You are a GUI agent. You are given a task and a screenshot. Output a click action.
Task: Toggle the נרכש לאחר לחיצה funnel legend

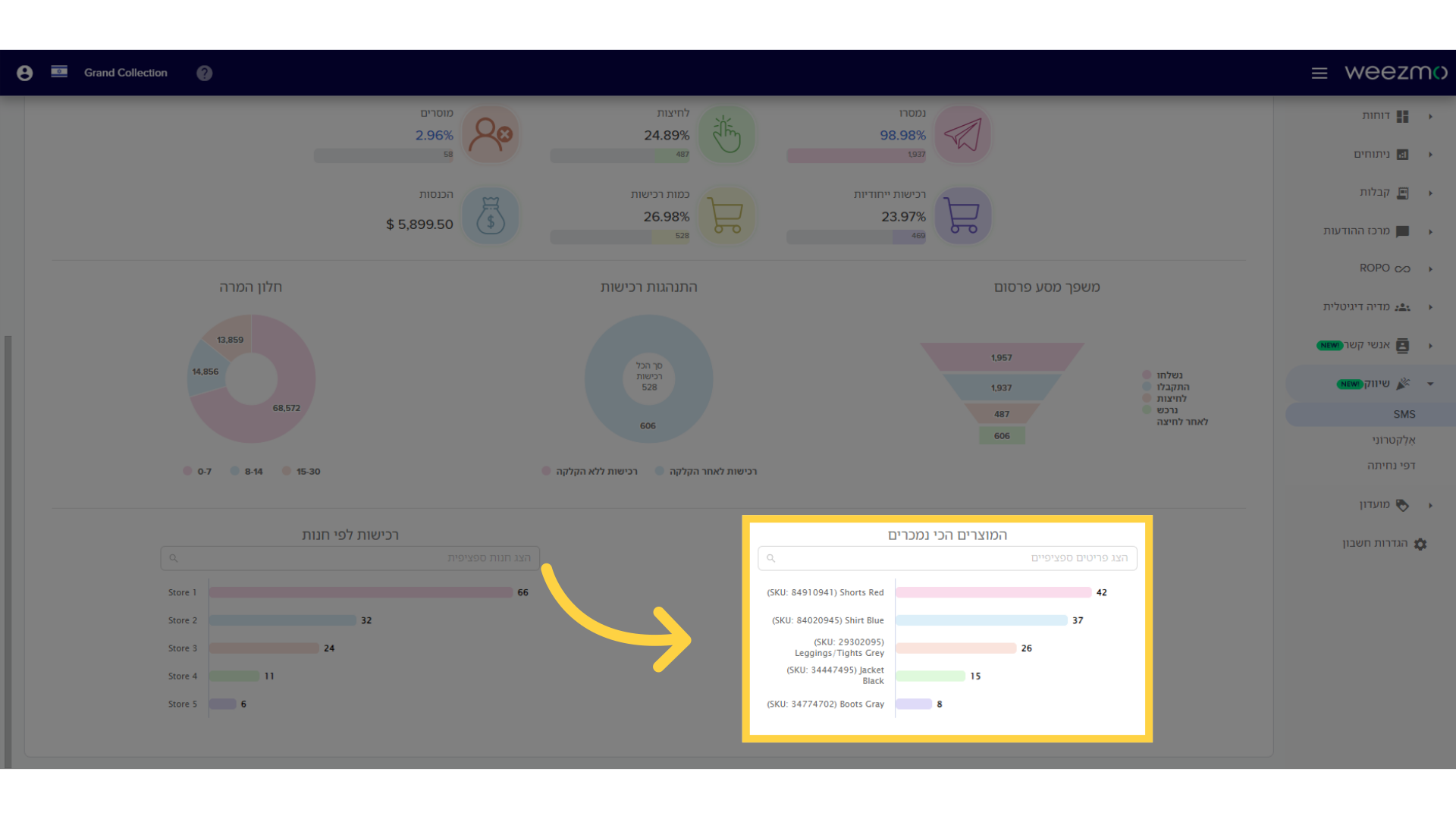pos(1175,416)
